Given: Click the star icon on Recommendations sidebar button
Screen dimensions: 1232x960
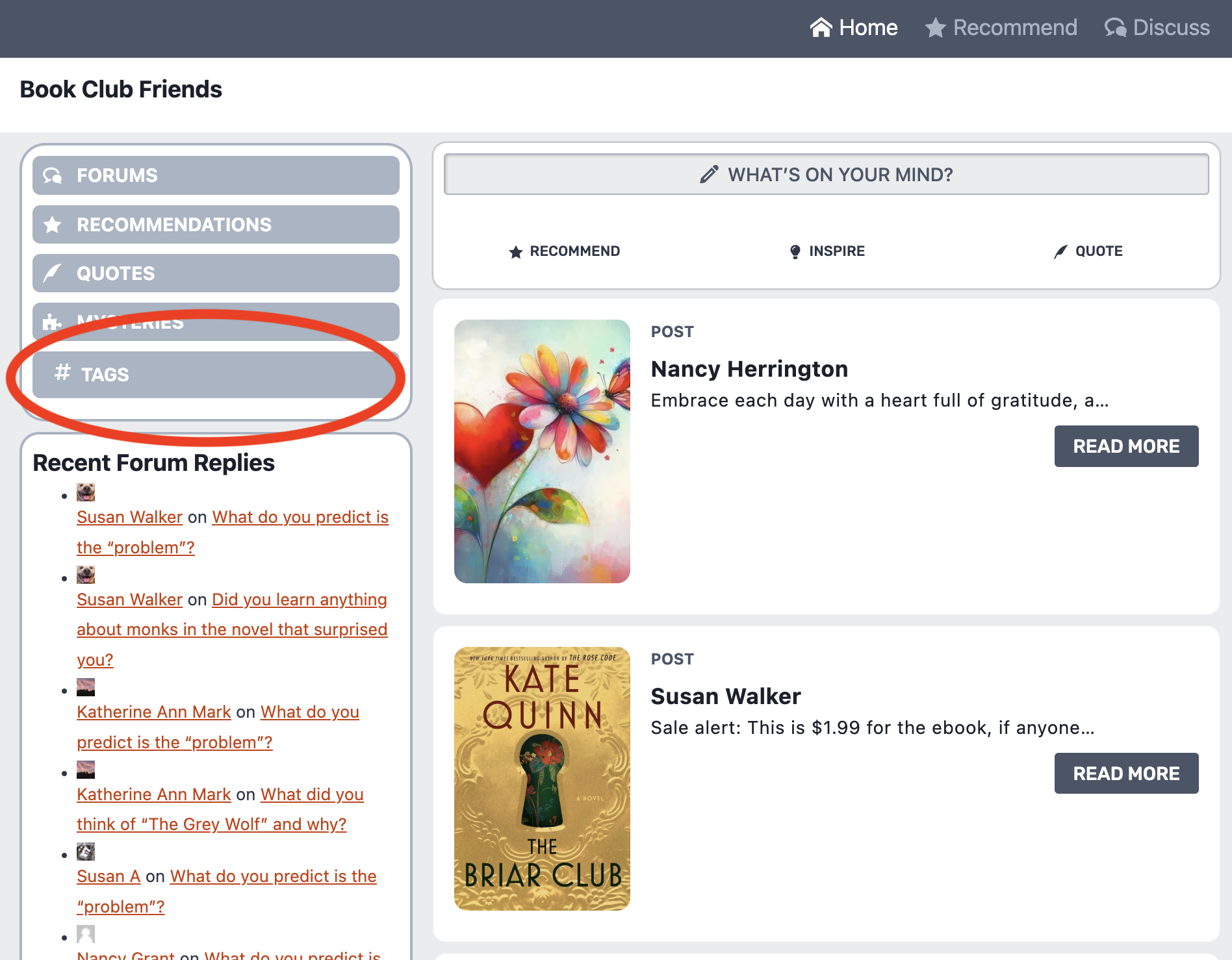Looking at the screenshot, I should (x=53, y=225).
